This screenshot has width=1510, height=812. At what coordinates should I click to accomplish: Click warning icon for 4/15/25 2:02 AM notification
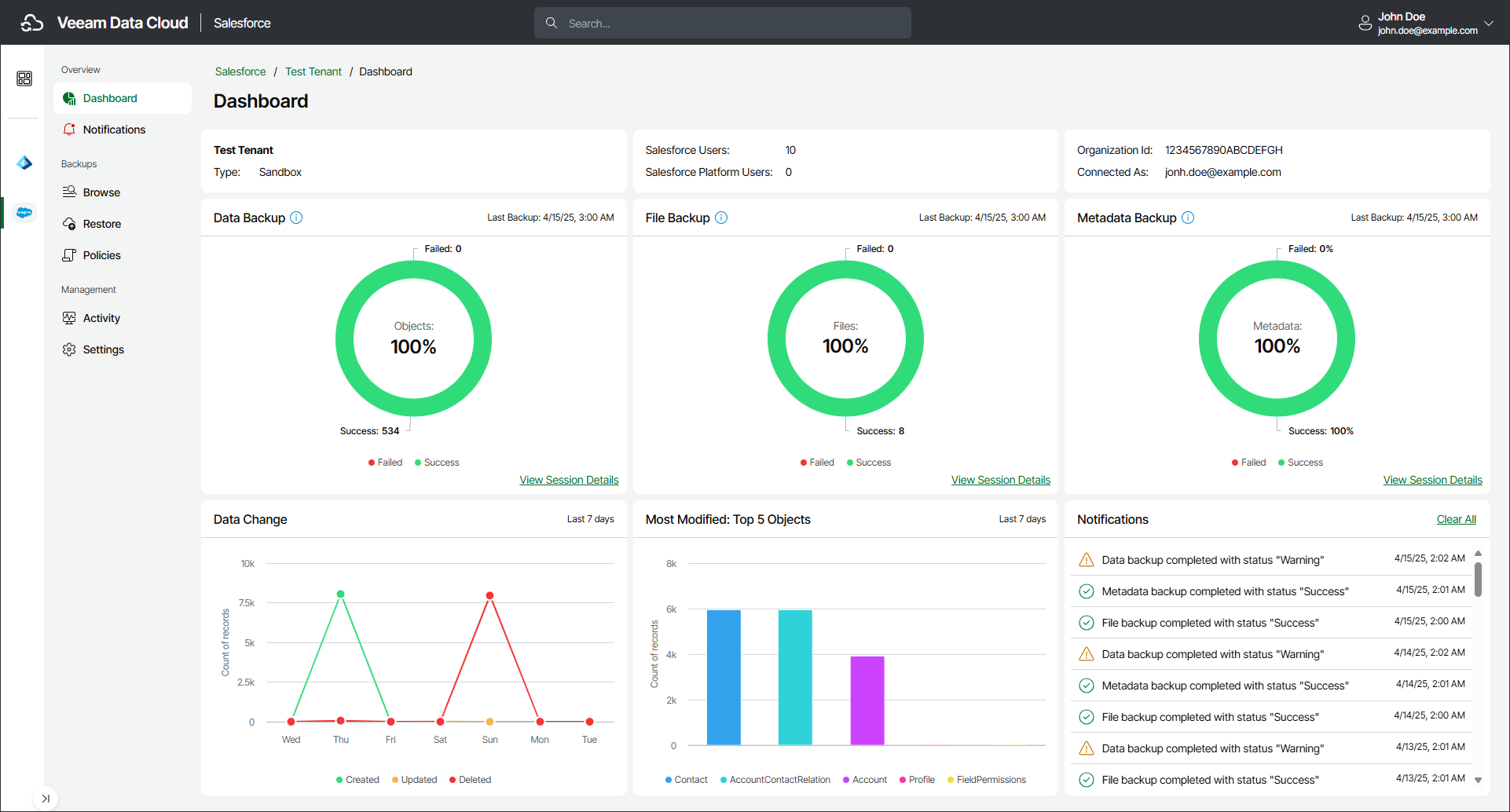tap(1087, 560)
